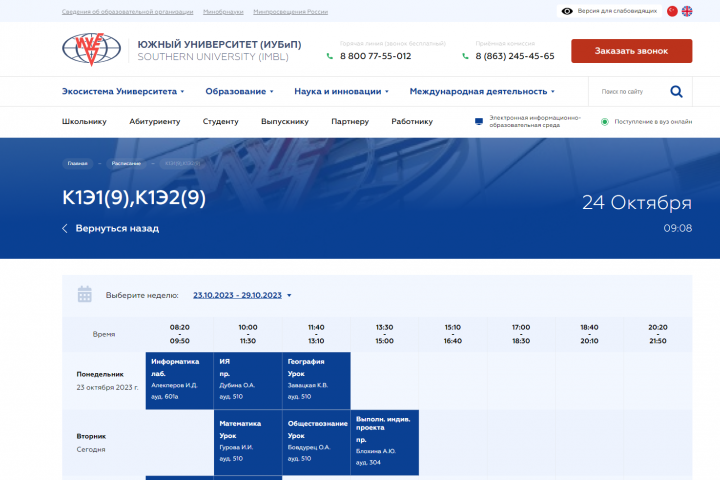The width and height of the screenshot is (720, 480).
Task: Expand Экосистема Университета menu
Action: [x=123, y=91]
